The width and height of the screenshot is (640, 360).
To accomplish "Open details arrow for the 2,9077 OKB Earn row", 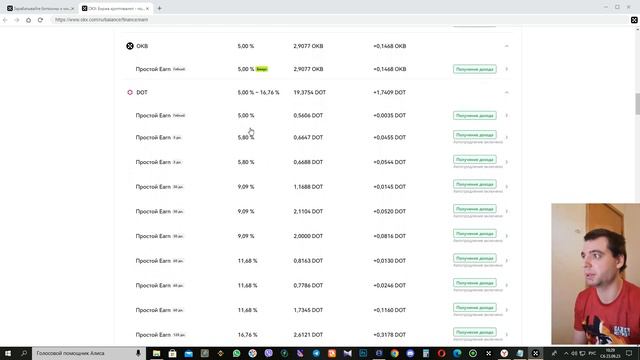I will coord(507,69).
